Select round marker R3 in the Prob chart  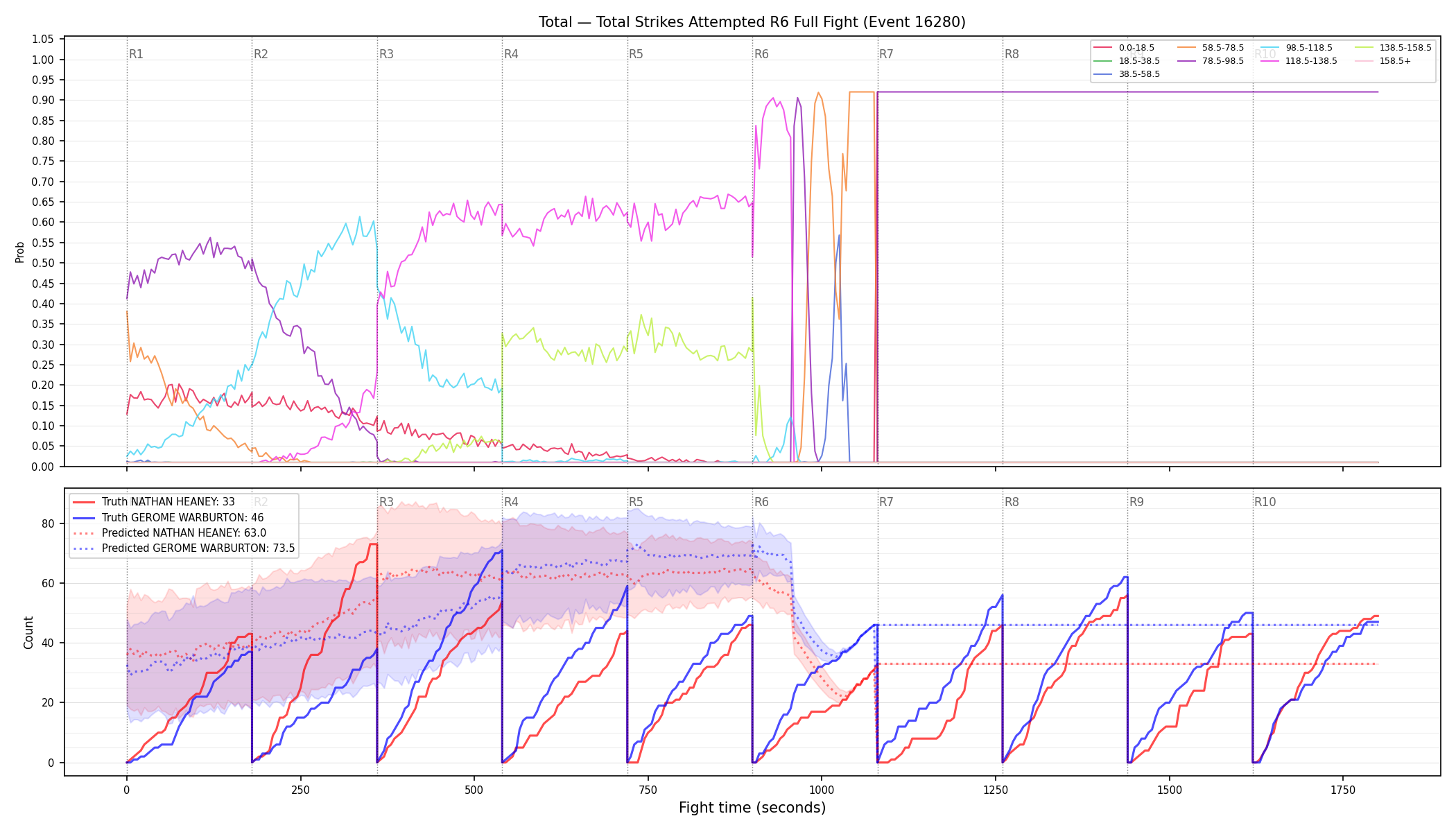[386, 54]
